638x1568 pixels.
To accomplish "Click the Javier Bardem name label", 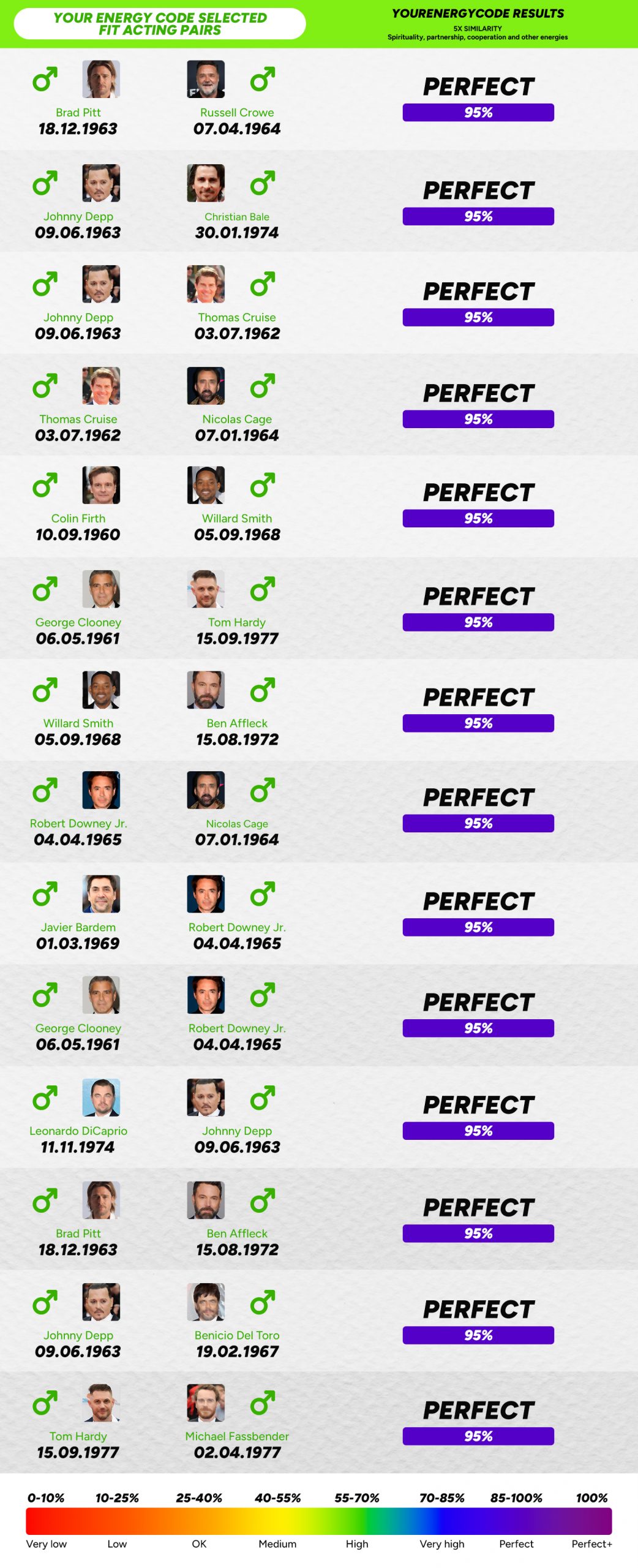I will coord(78,927).
